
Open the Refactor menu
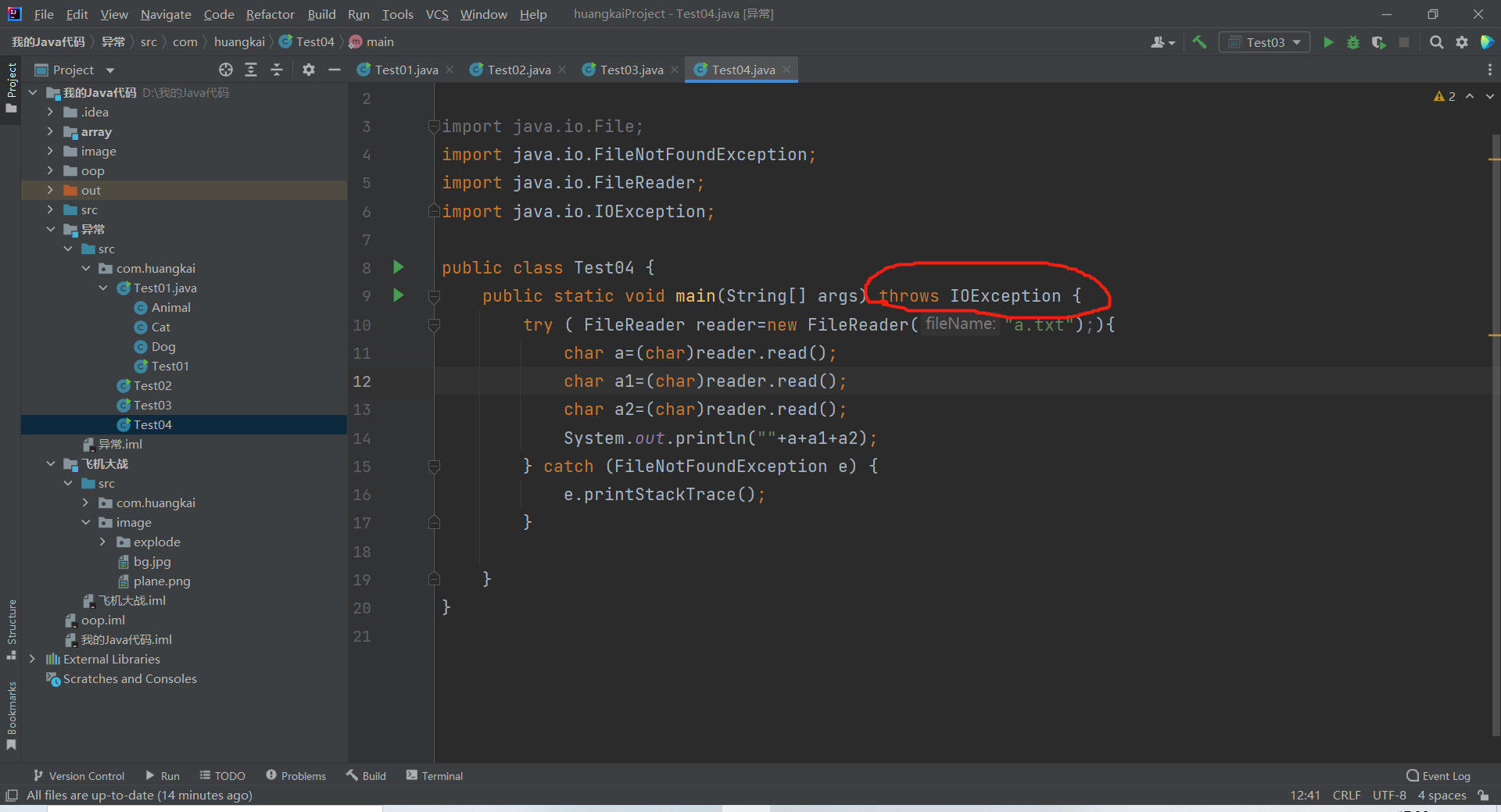click(270, 14)
